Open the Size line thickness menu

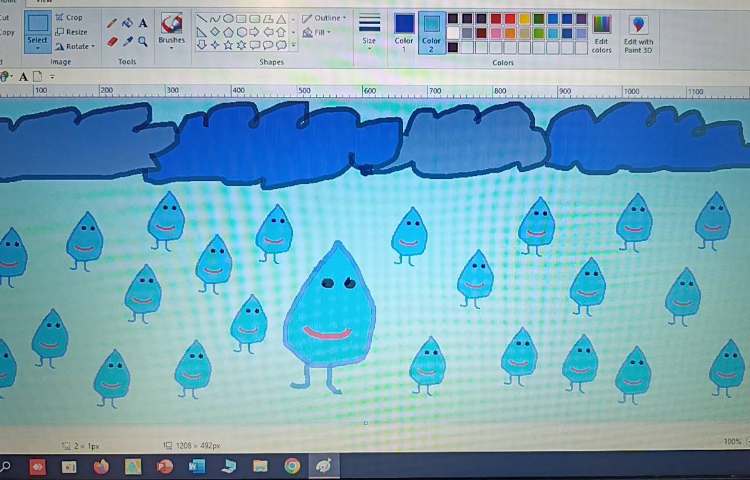click(x=369, y=29)
